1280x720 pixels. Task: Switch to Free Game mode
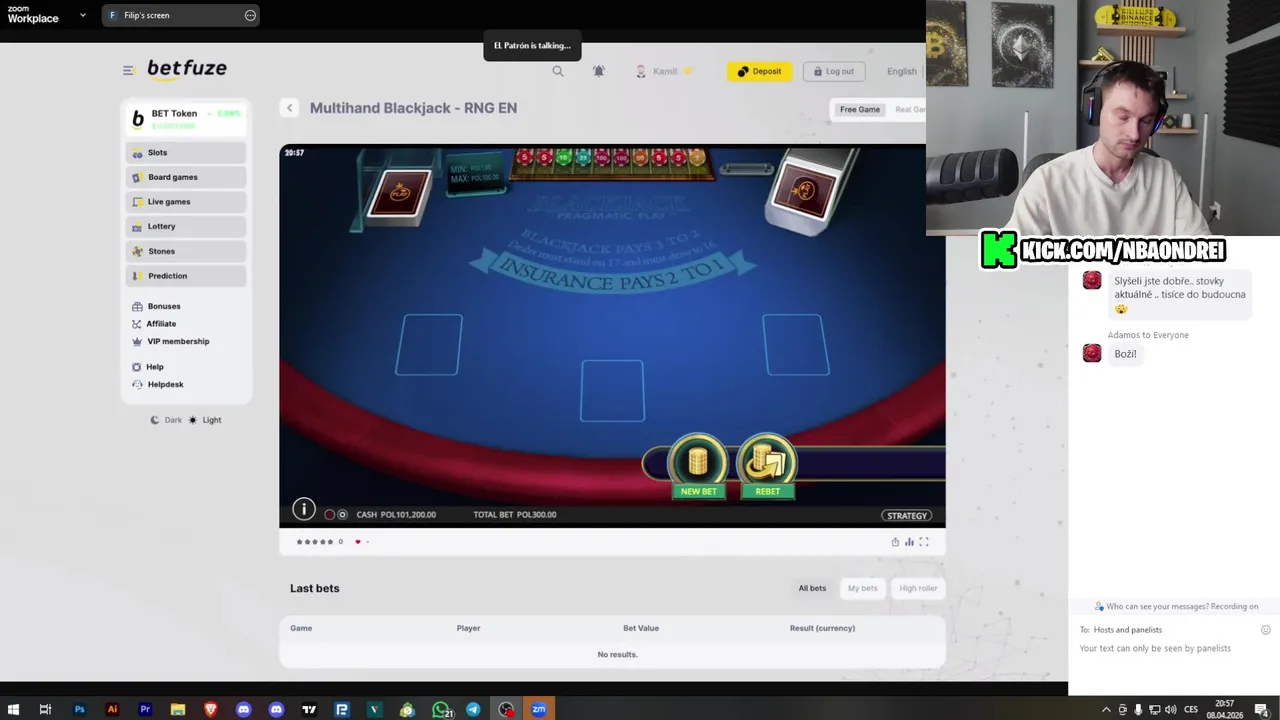click(860, 109)
